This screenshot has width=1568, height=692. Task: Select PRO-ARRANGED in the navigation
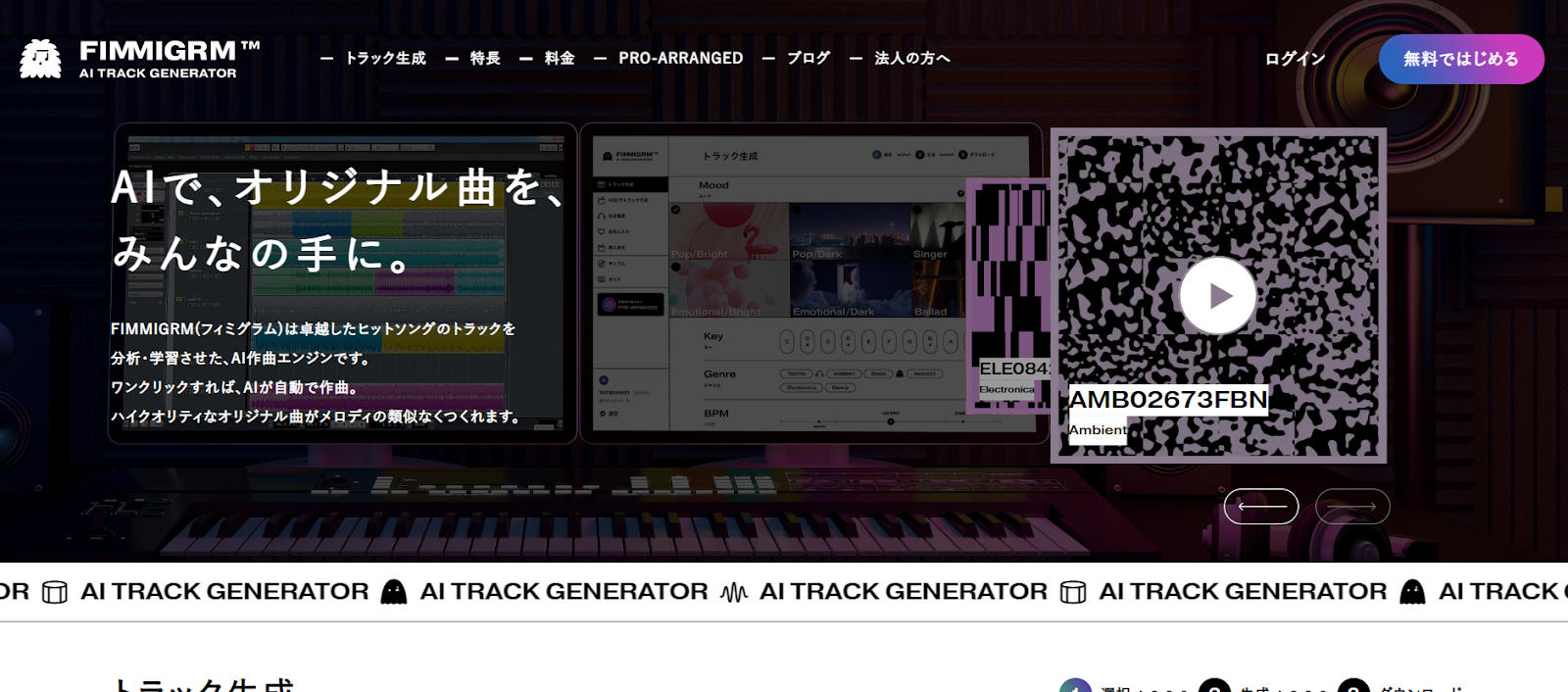click(x=681, y=59)
